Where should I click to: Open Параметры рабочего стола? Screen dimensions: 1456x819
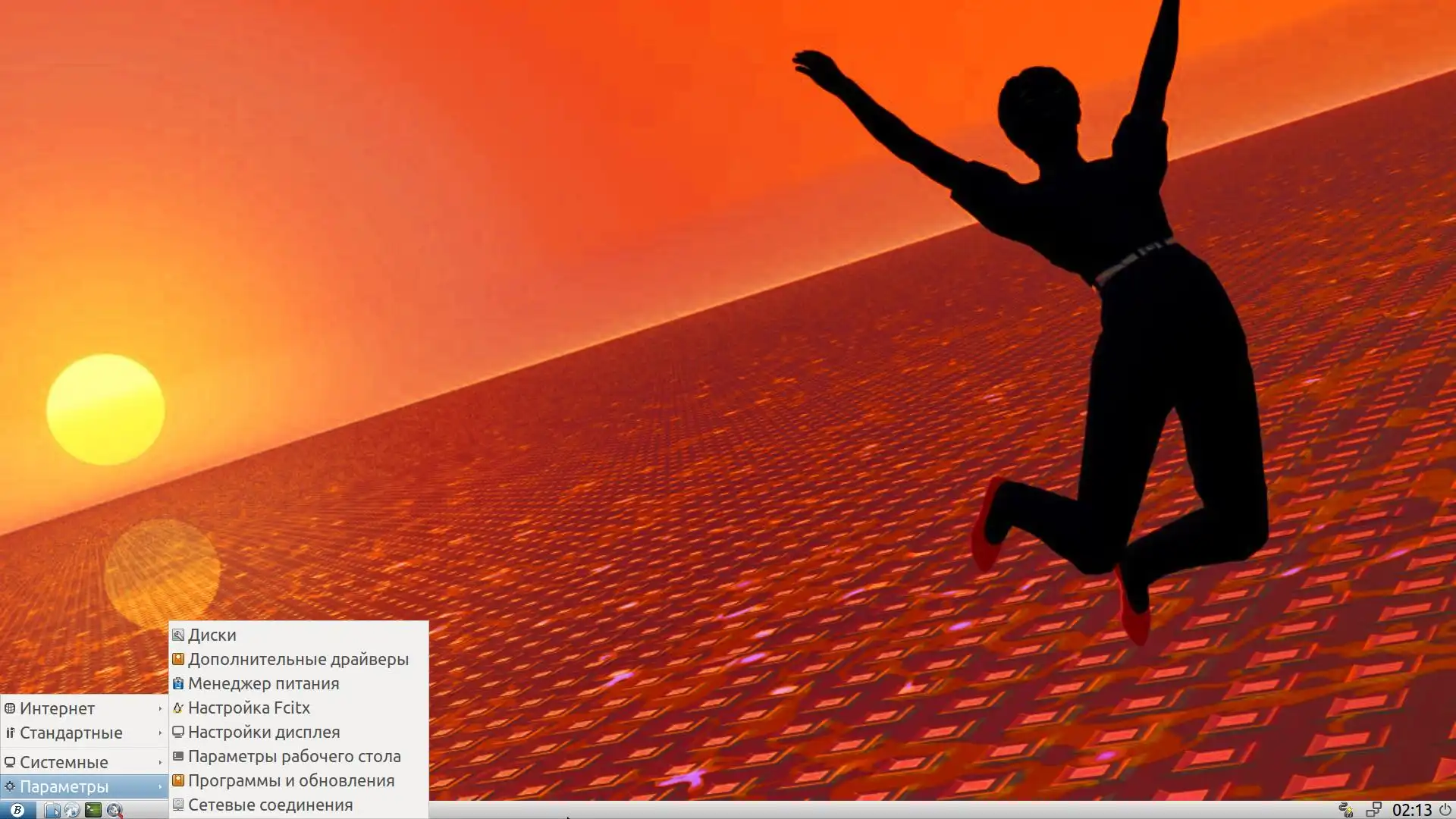click(x=294, y=756)
